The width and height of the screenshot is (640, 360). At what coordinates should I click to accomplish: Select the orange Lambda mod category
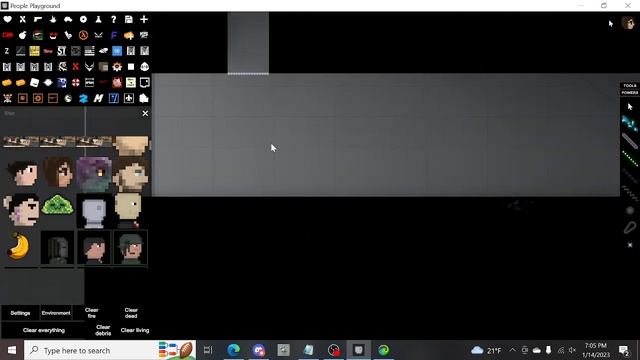(x=83, y=35)
